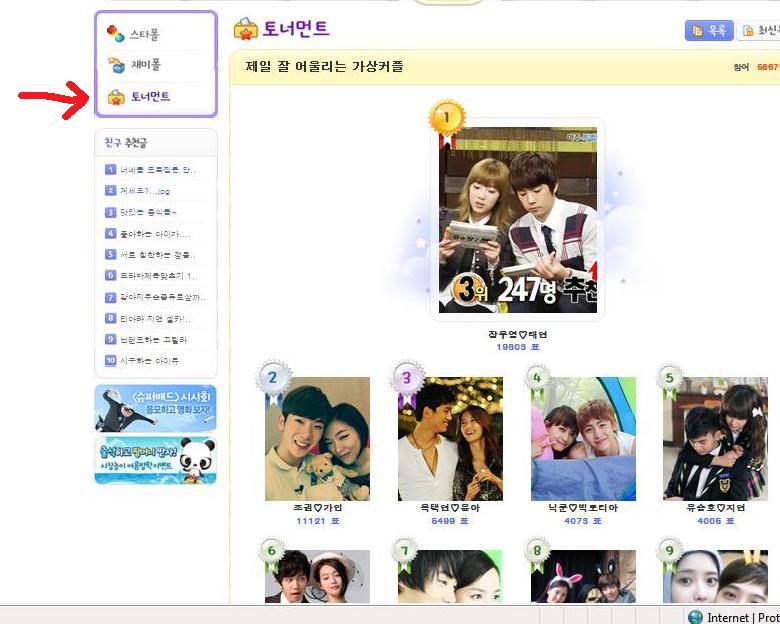Click the blue rank 2 ribbon badge
The width and height of the screenshot is (780, 624).
click(273, 381)
